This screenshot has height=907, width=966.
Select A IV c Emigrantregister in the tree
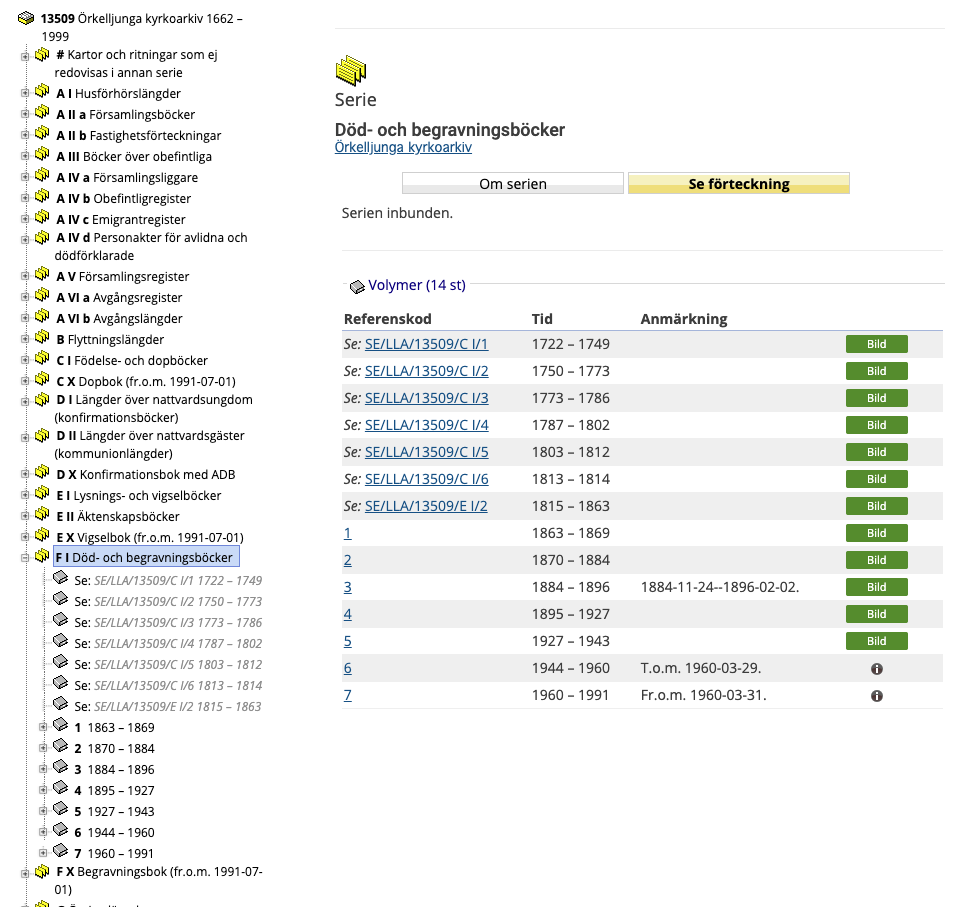point(121,219)
